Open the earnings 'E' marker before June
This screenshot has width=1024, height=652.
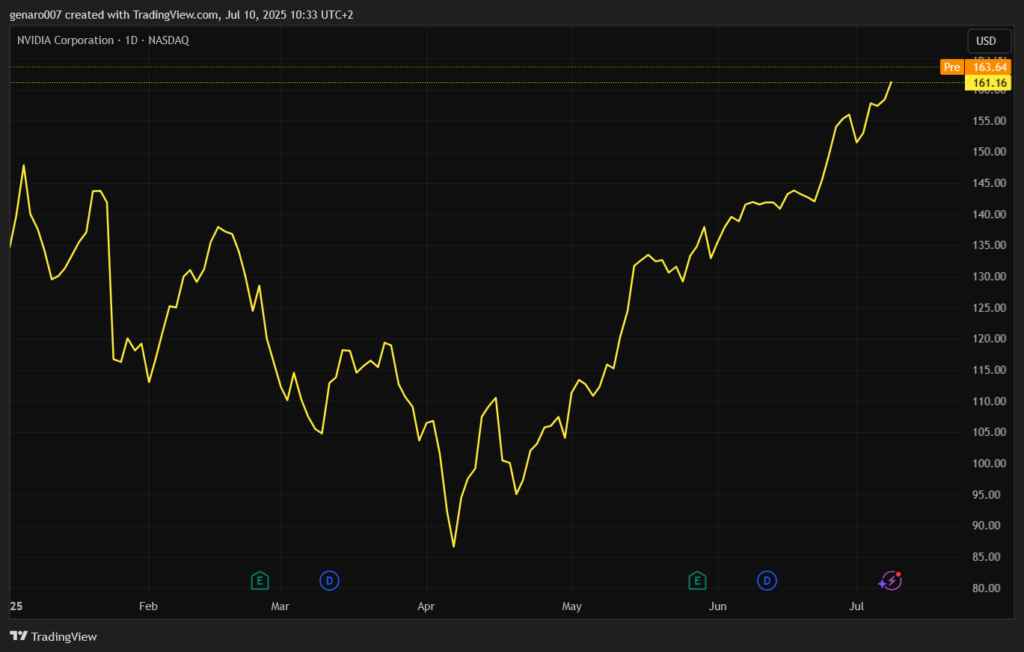tap(697, 580)
